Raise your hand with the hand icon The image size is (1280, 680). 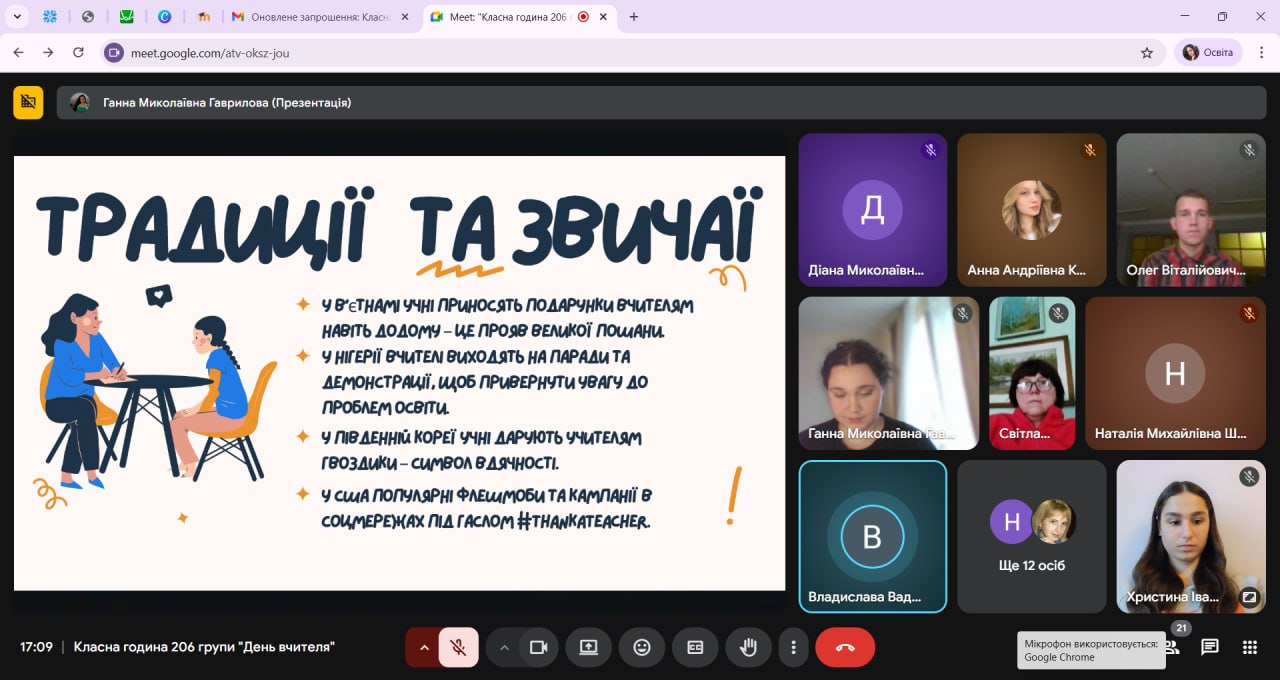coord(748,647)
